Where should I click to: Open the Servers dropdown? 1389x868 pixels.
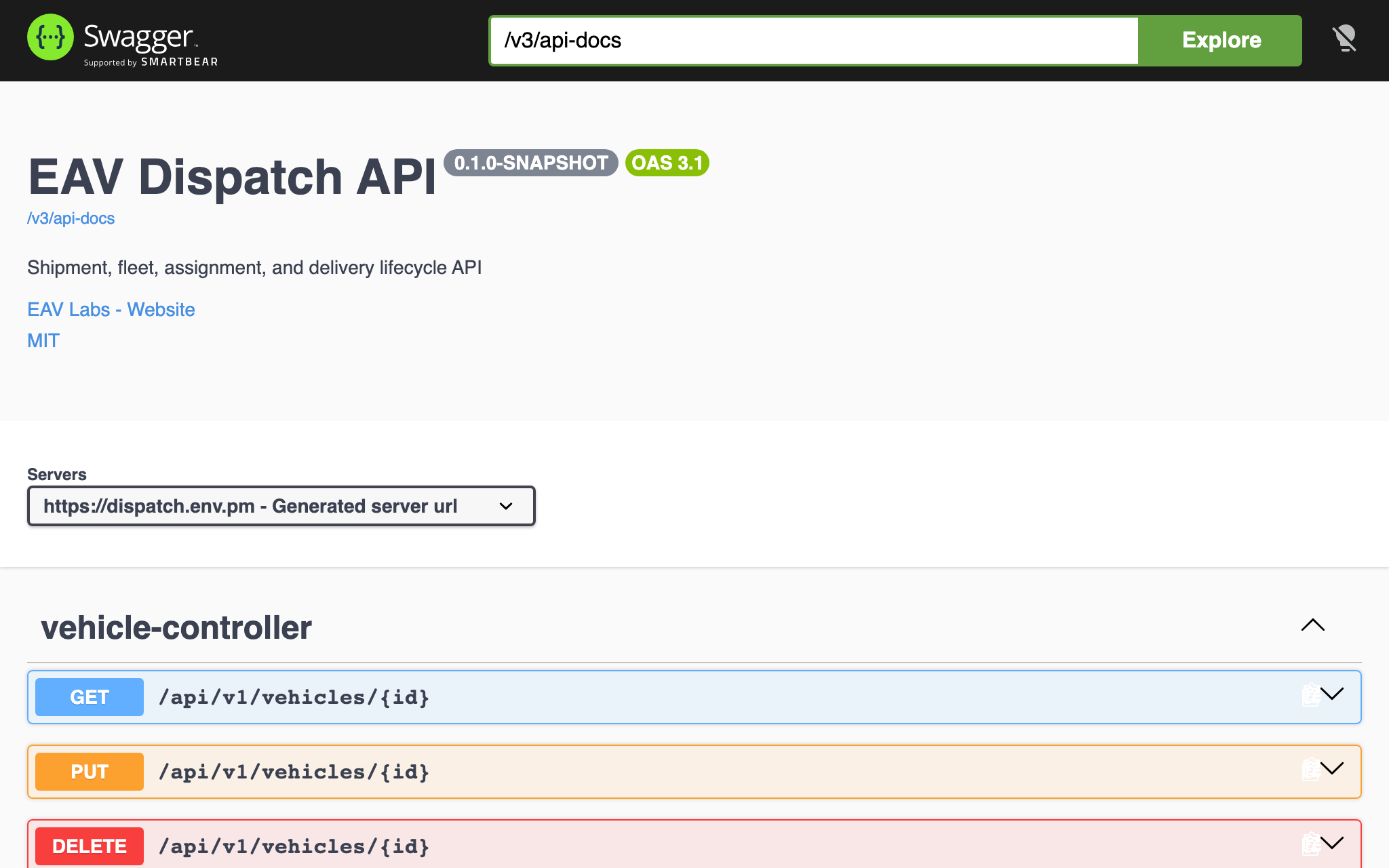[x=281, y=506]
